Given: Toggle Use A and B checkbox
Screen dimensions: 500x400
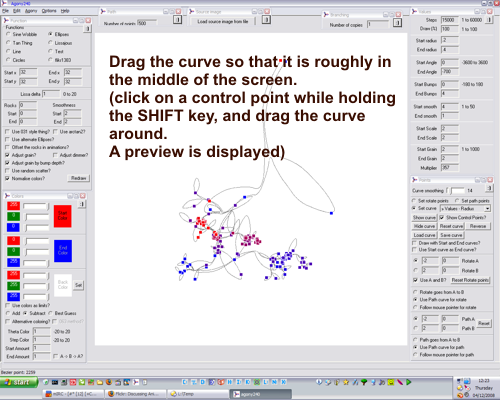Looking at the screenshot, I should click(x=415, y=280).
